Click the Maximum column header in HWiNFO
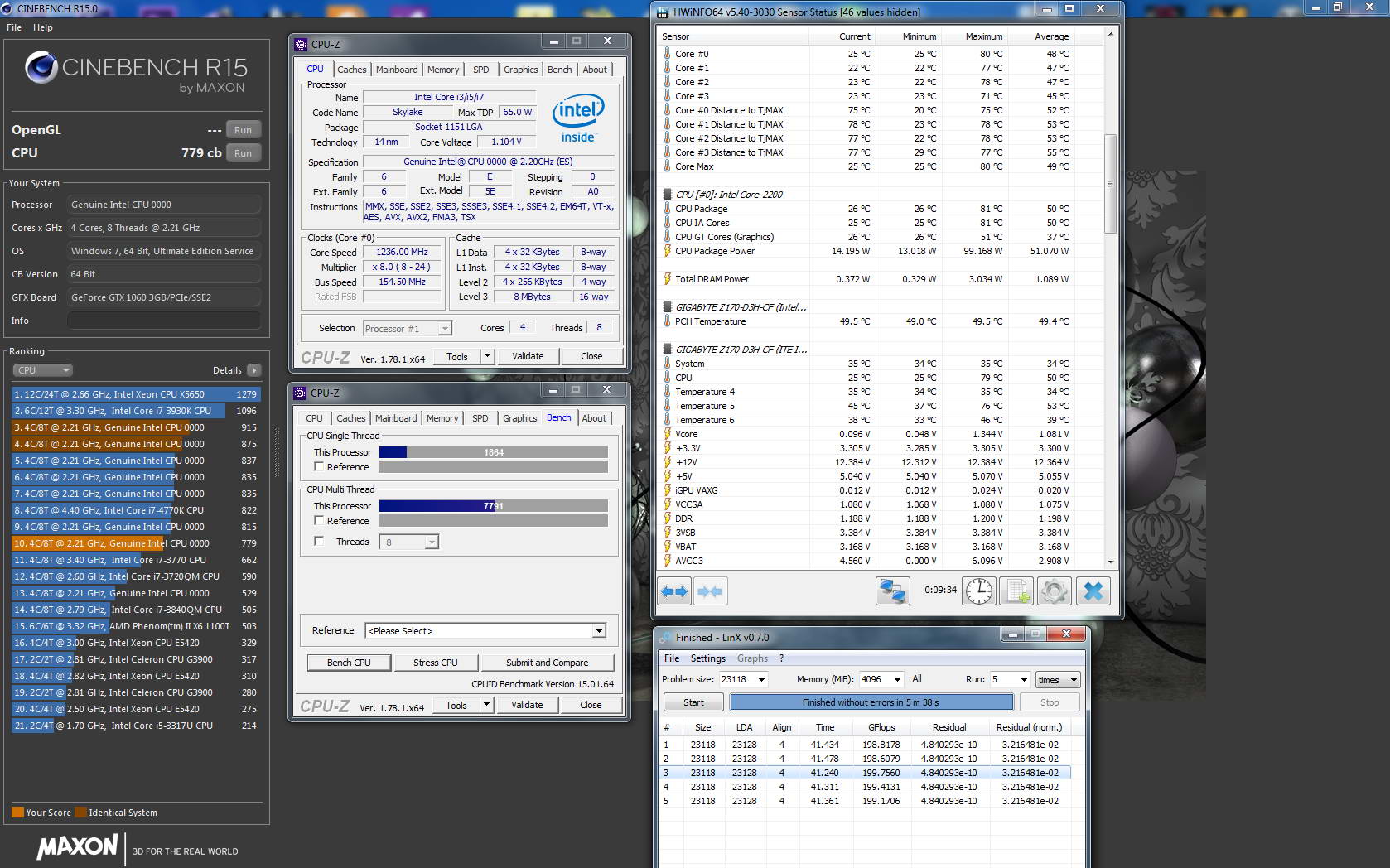This screenshot has width=1390, height=868. (984, 36)
